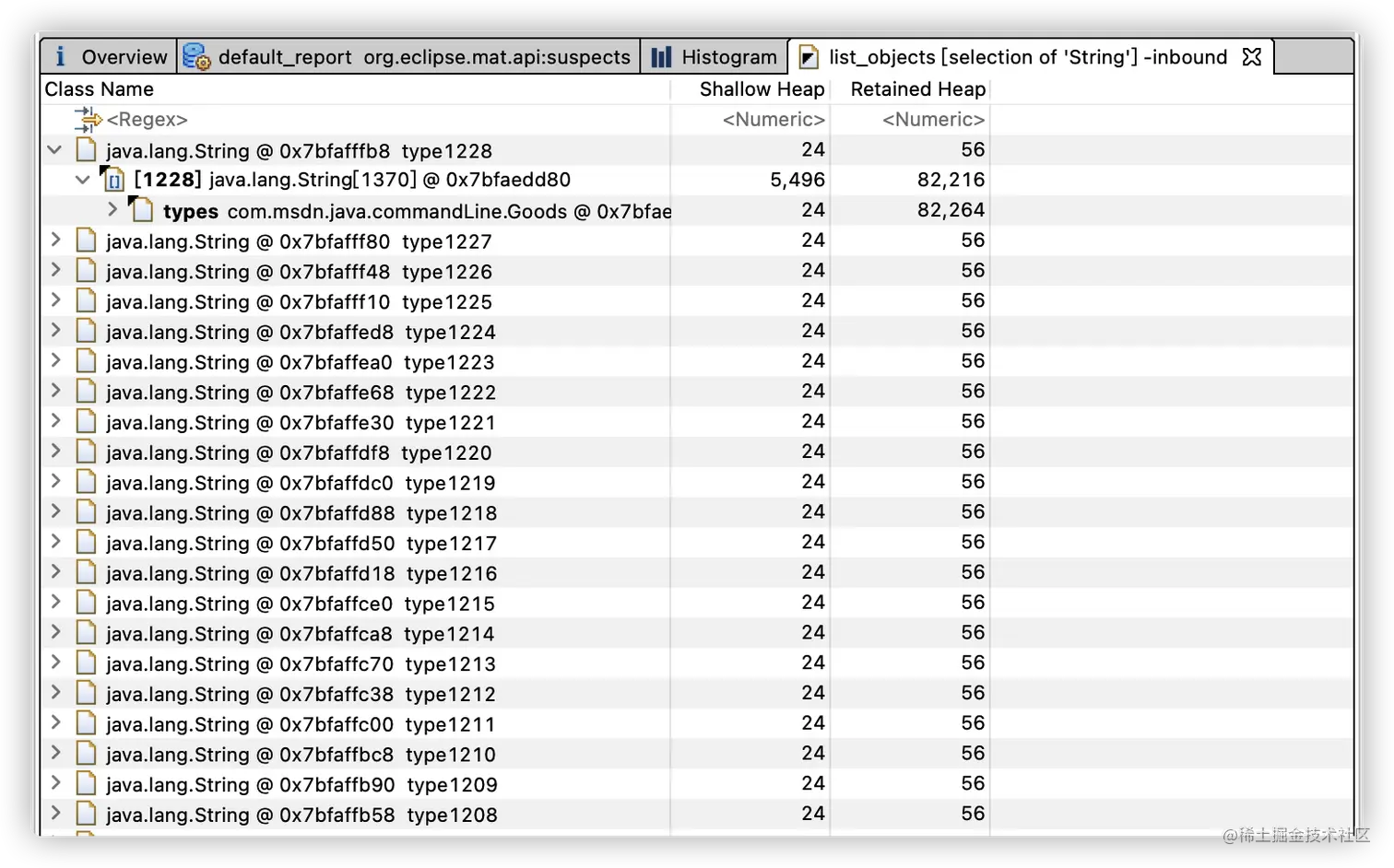Image resolution: width=1394 pixels, height=868 pixels.
Task: Click the Histogram bar chart icon
Action: [661, 57]
